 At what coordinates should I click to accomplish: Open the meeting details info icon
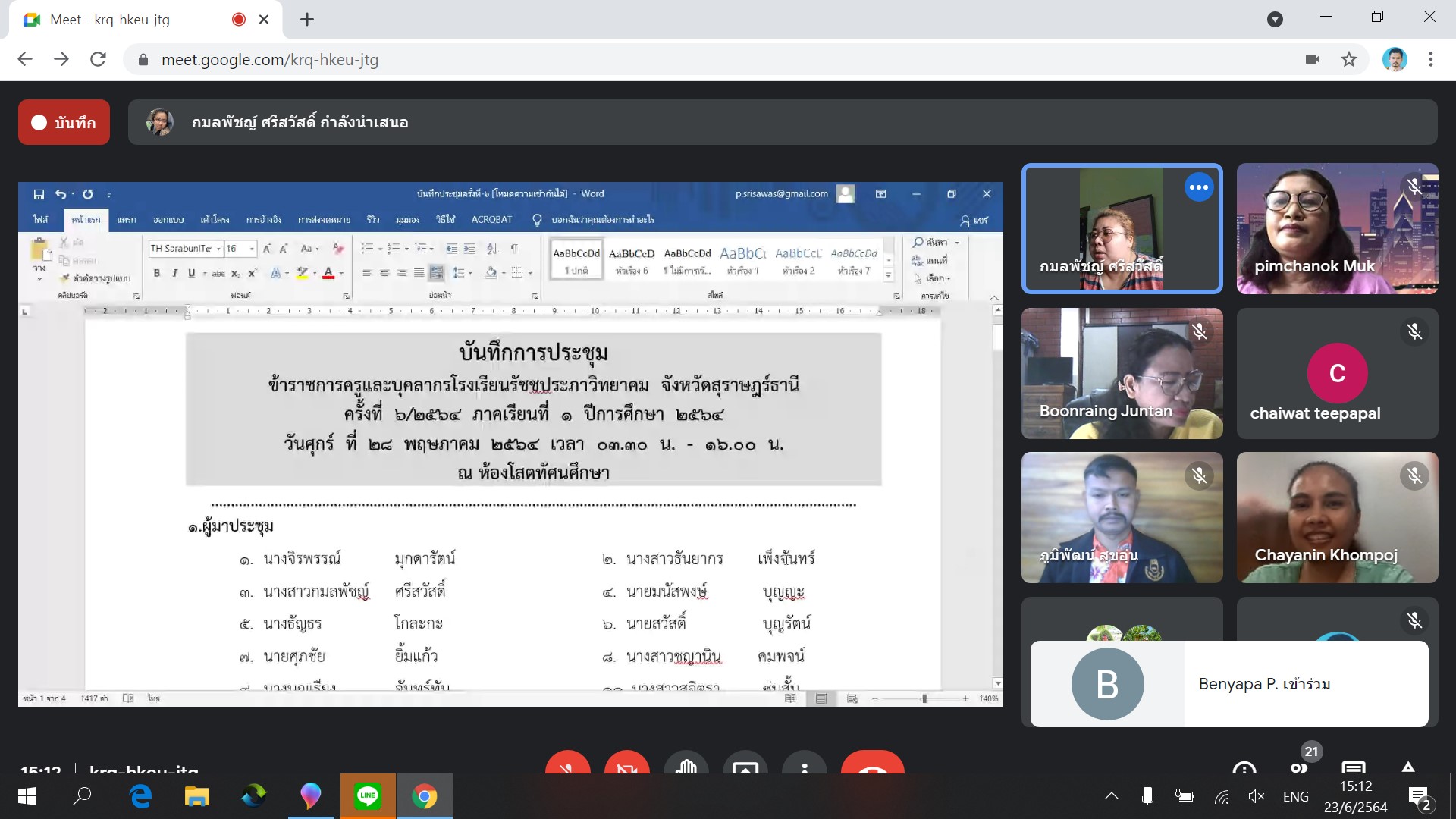point(1244,767)
